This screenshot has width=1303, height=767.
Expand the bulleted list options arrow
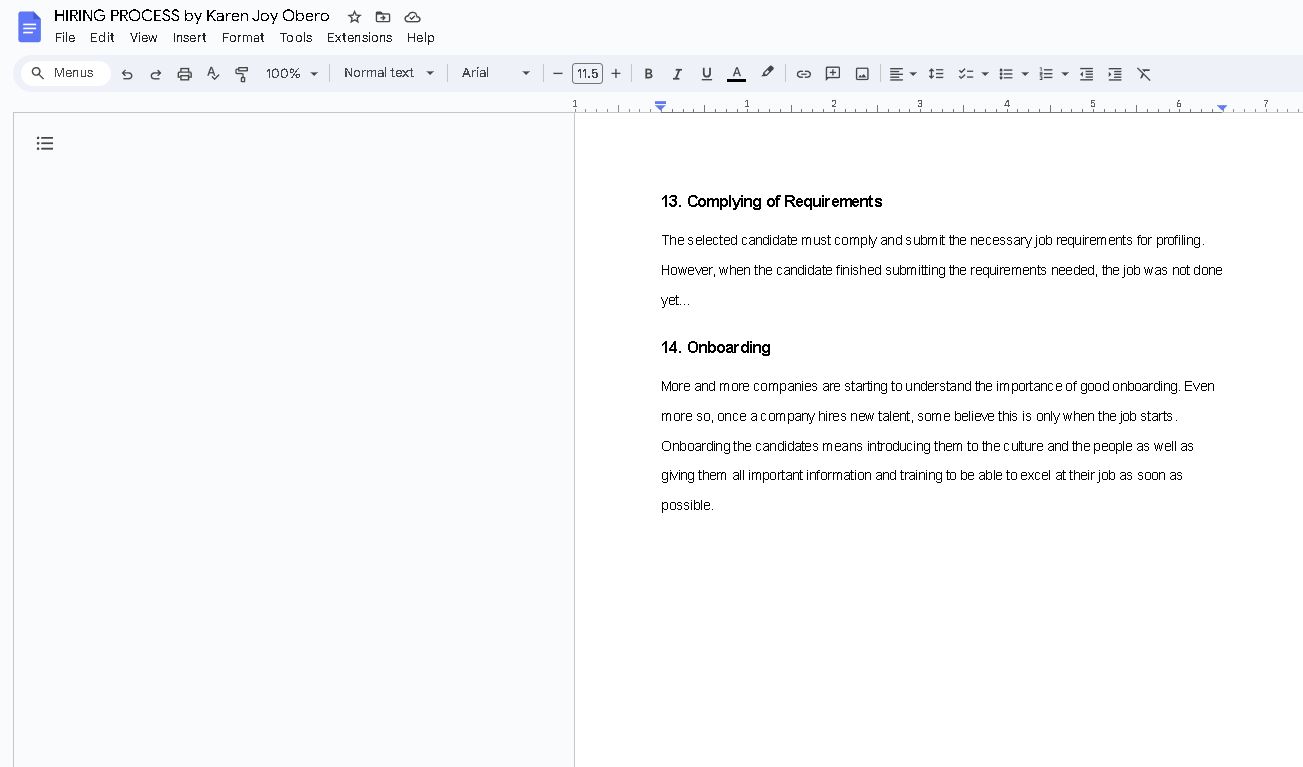pyautogui.click(x=1025, y=74)
